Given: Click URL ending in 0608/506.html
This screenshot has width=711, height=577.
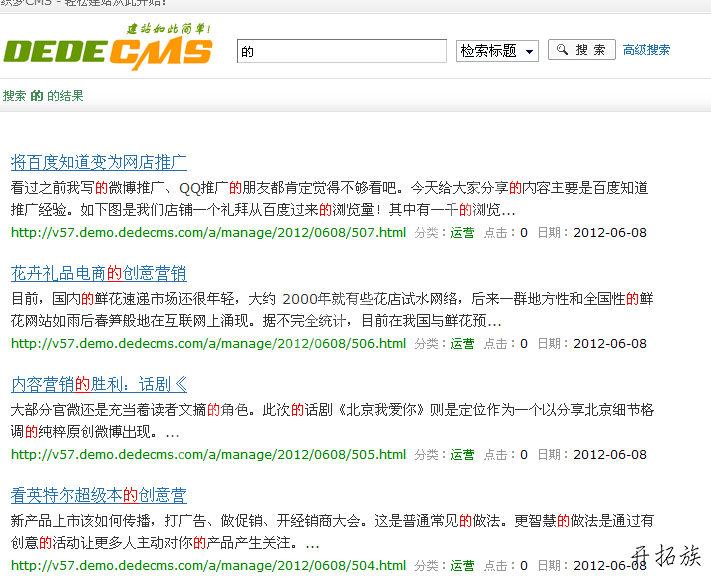Looking at the screenshot, I should tap(209, 344).
